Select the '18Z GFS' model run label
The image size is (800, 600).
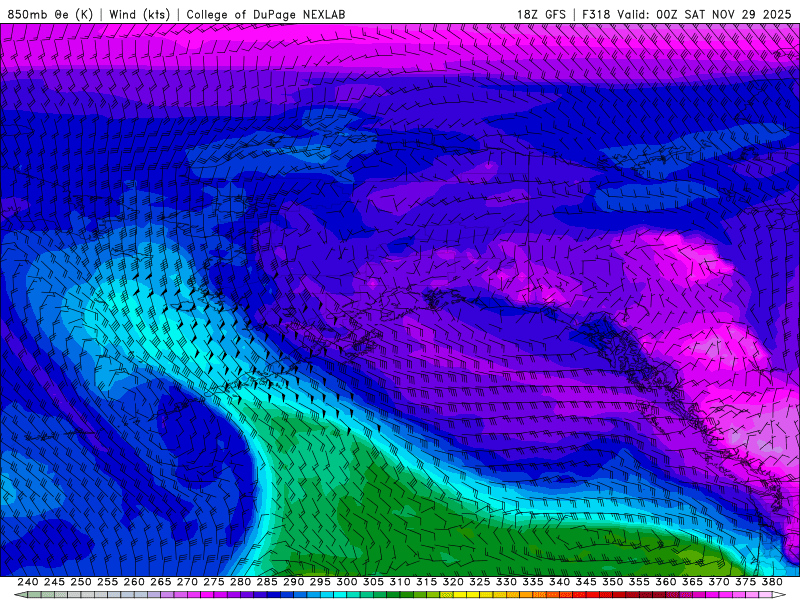[x=541, y=14]
